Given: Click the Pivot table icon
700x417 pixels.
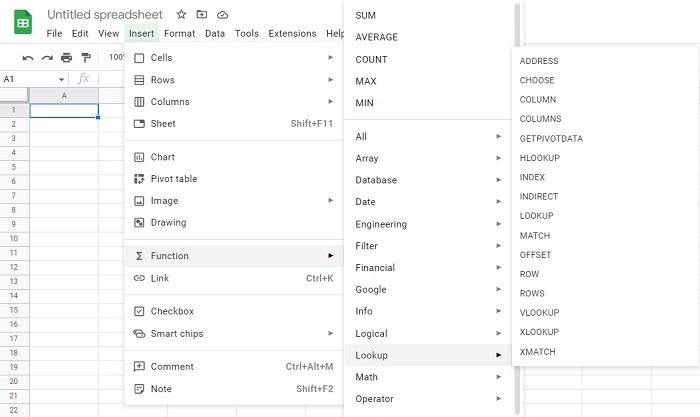Looking at the screenshot, I should (139, 179).
